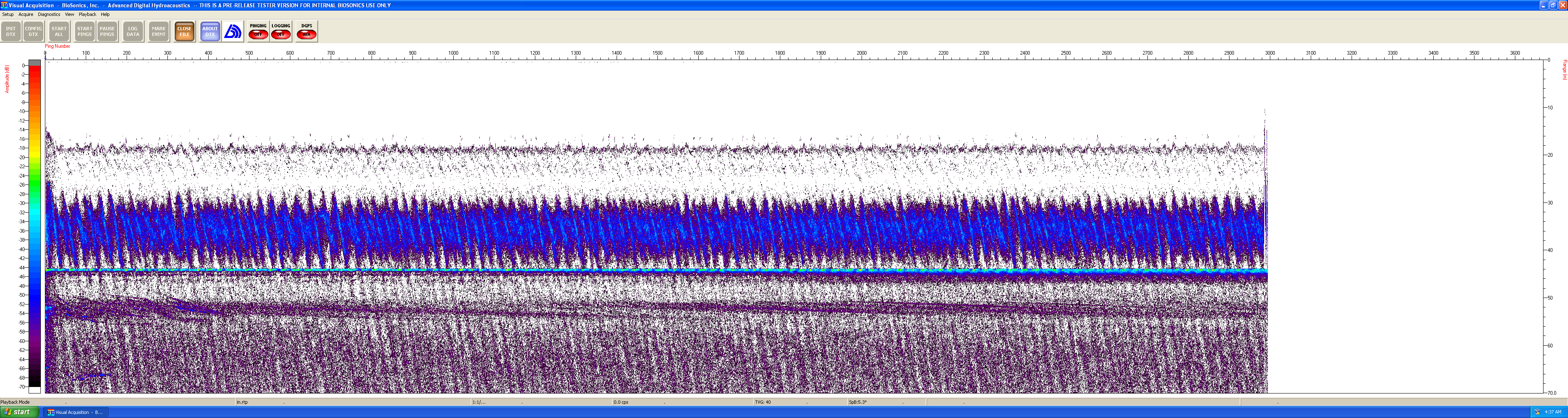
Task: Click ping 3000 on the ping ruler
Action: pos(1270,53)
